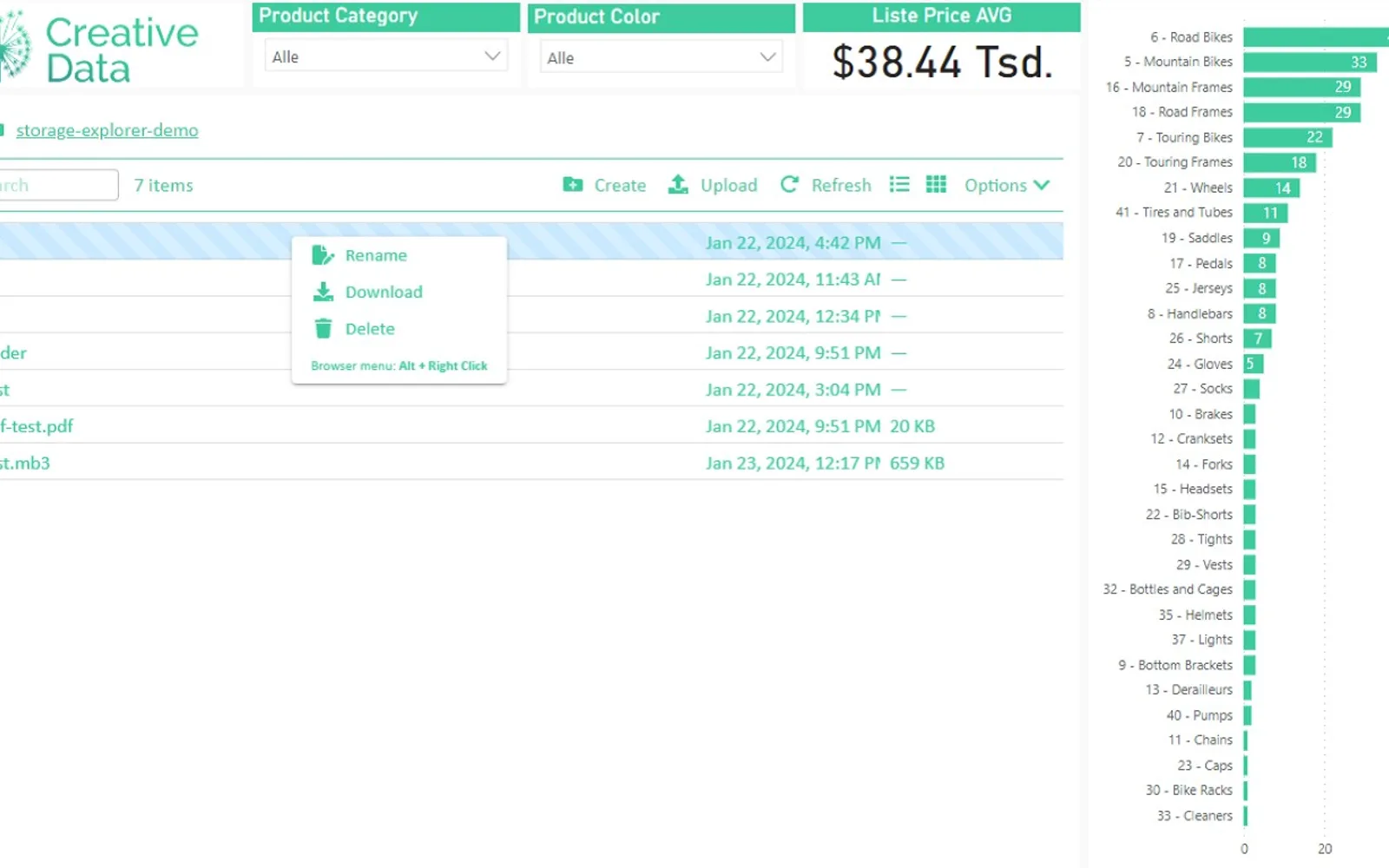Click the 659 KB size value
The image size is (1389, 868).
(x=917, y=463)
